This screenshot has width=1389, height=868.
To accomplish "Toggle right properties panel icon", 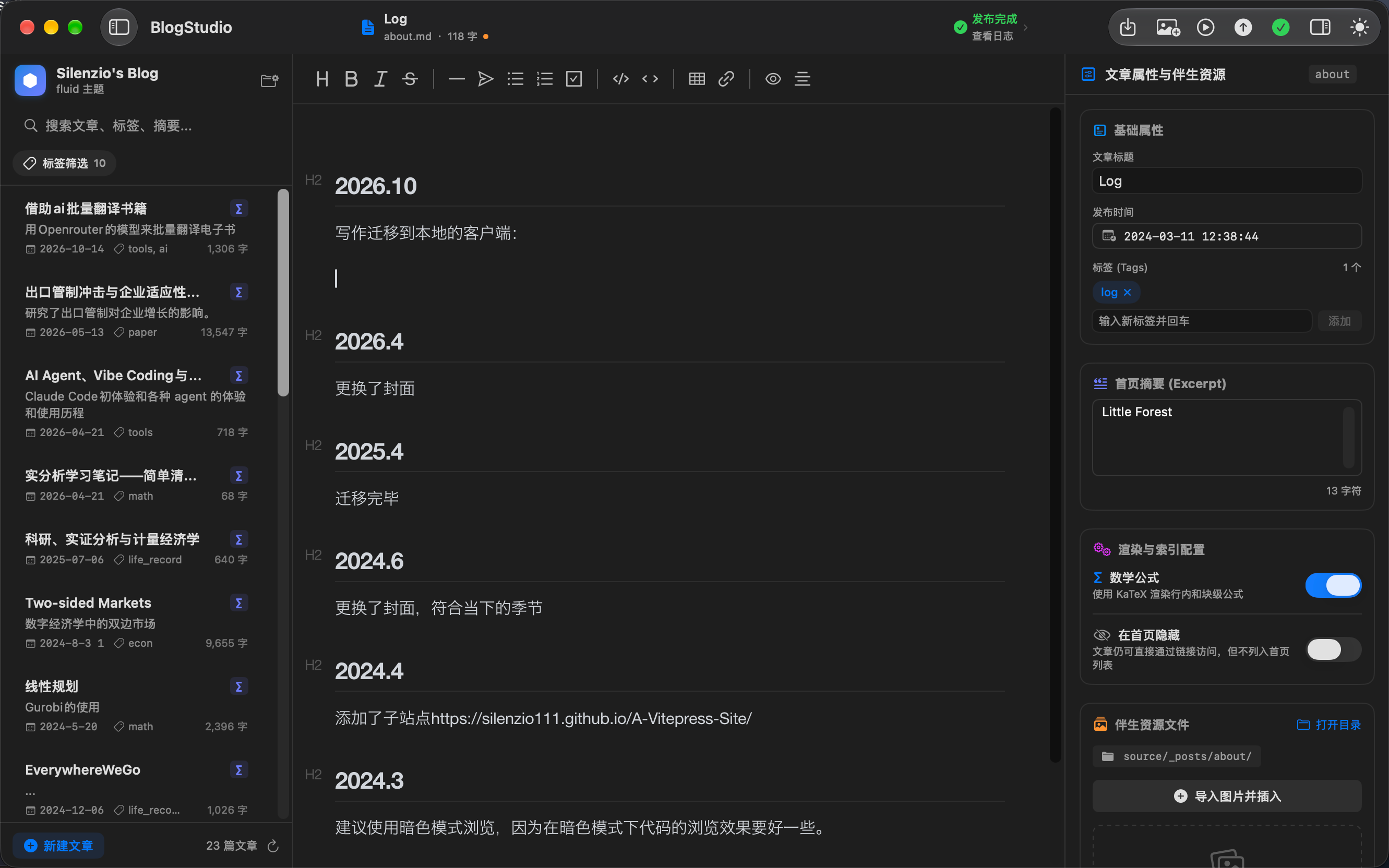I will (x=1320, y=27).
